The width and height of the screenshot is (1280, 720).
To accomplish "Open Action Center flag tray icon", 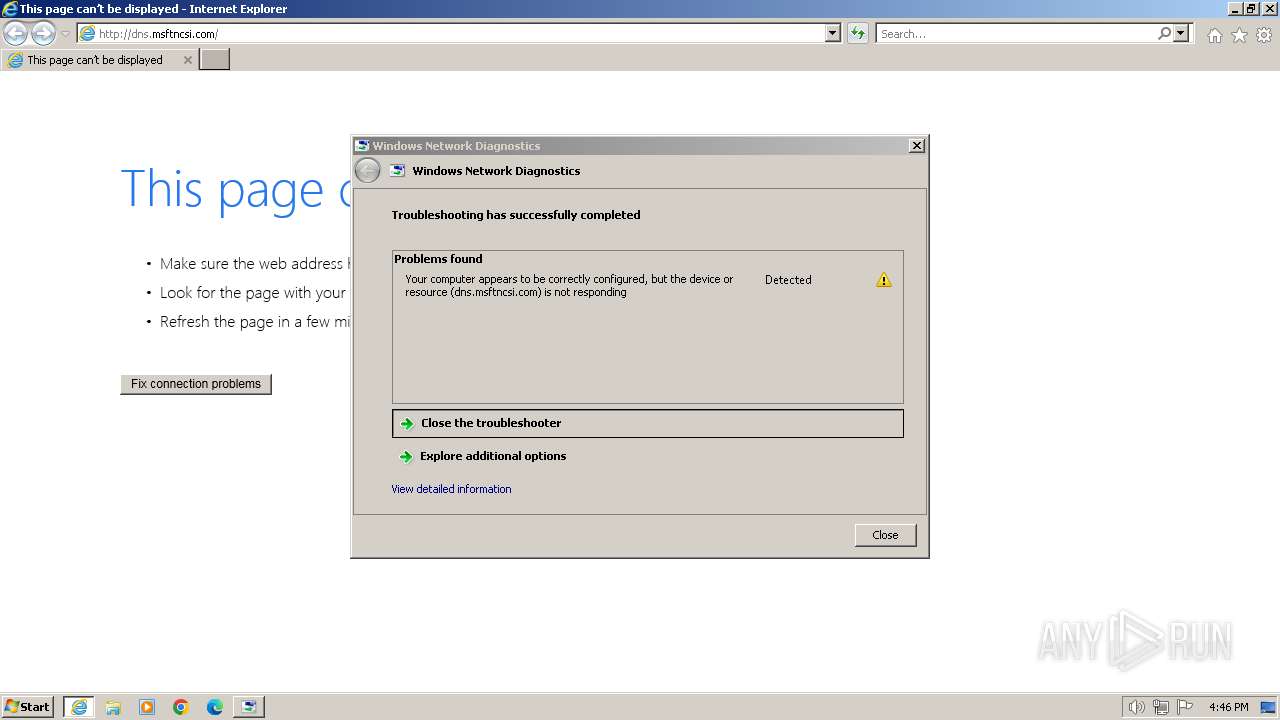I will click(x=1185, y=707).
